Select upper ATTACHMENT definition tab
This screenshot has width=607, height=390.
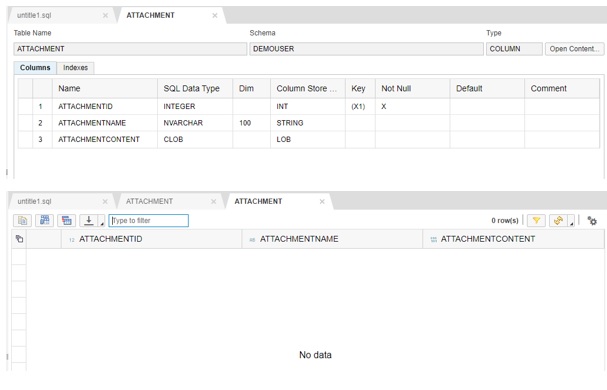[x=151, y=15]
